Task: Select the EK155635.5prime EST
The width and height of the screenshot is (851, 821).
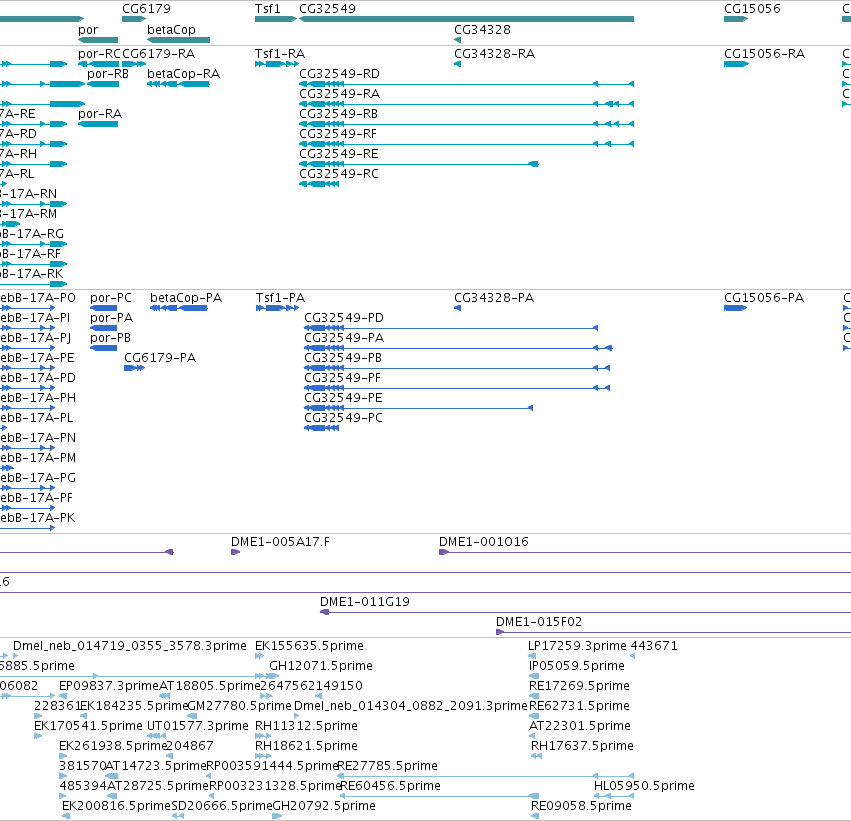Action: click(x=309, y=646)
